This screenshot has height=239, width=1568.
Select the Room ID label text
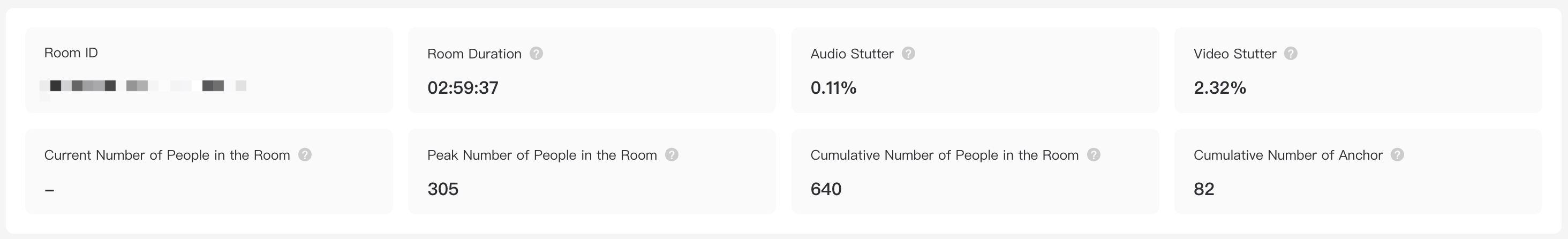click(71, 53)
